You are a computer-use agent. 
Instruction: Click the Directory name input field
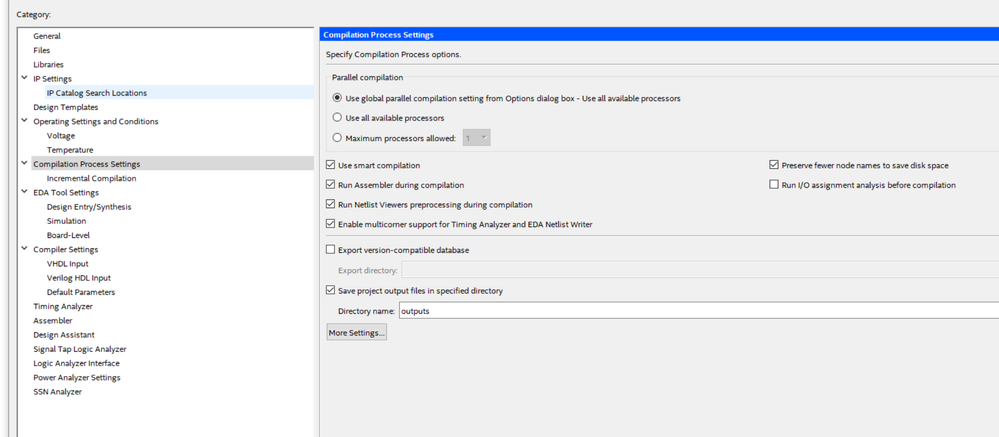[x=690, y=311]
